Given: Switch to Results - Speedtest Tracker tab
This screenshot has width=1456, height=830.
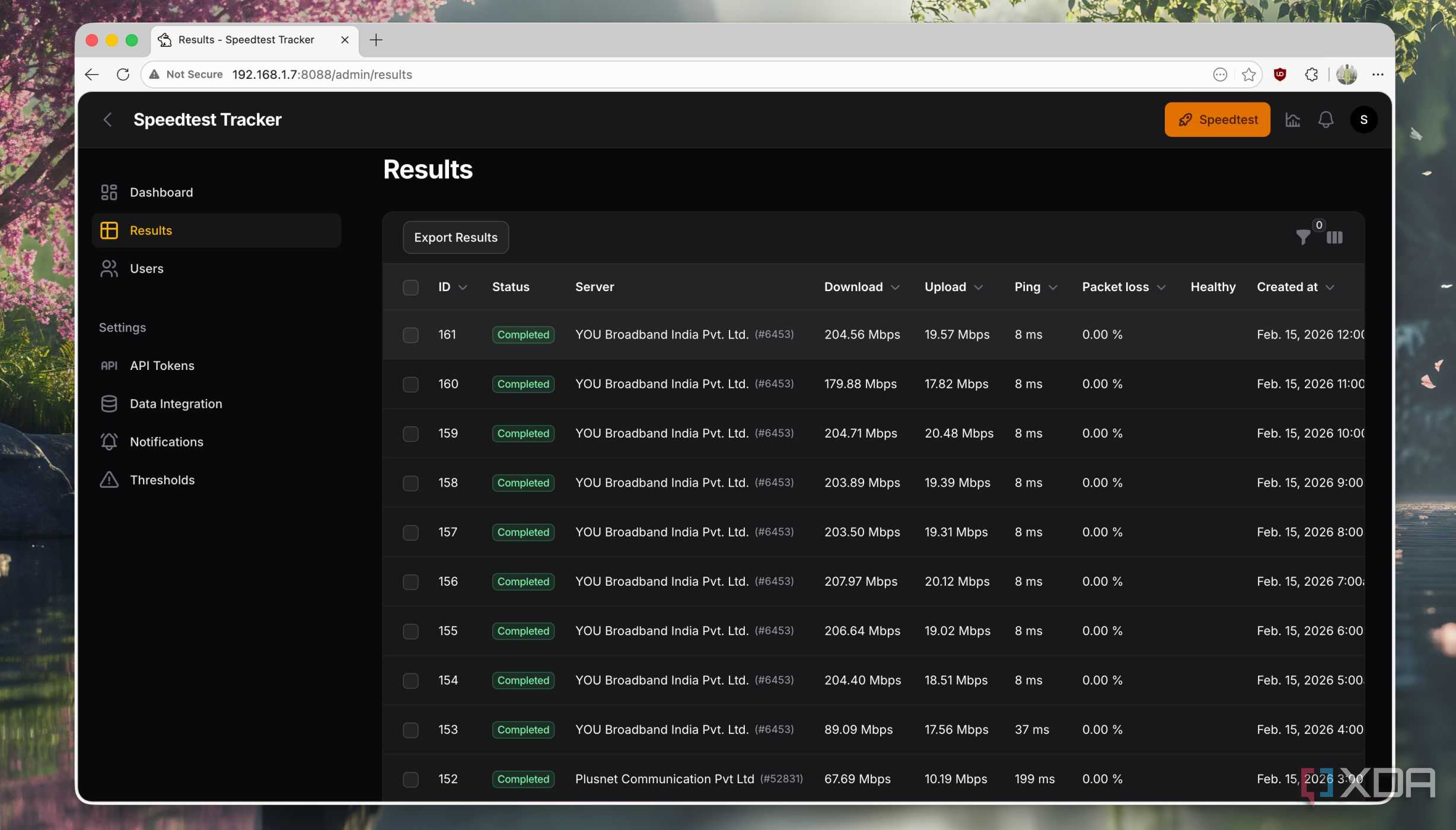Looking at the screenshot, I should point(255,40).
